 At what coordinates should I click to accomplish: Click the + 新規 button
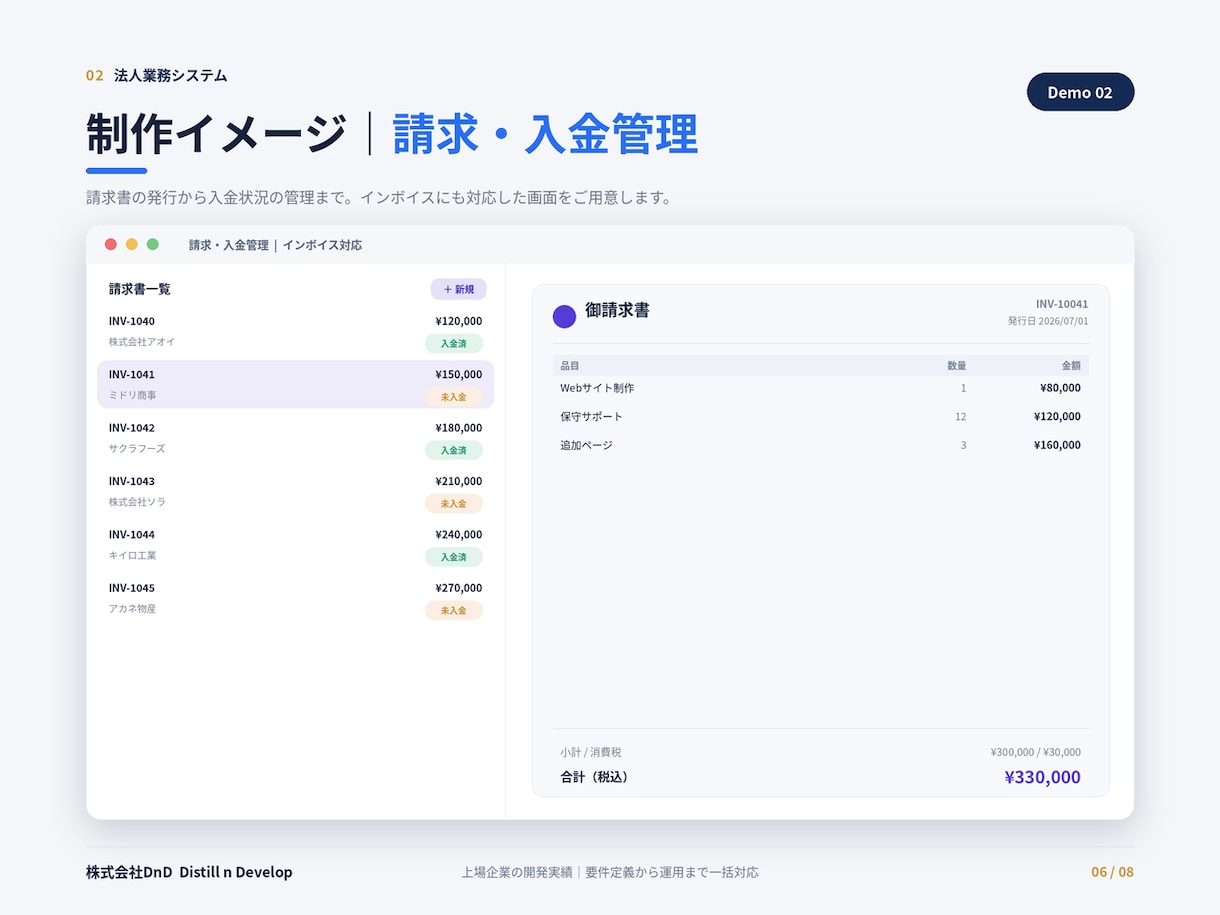458,289
